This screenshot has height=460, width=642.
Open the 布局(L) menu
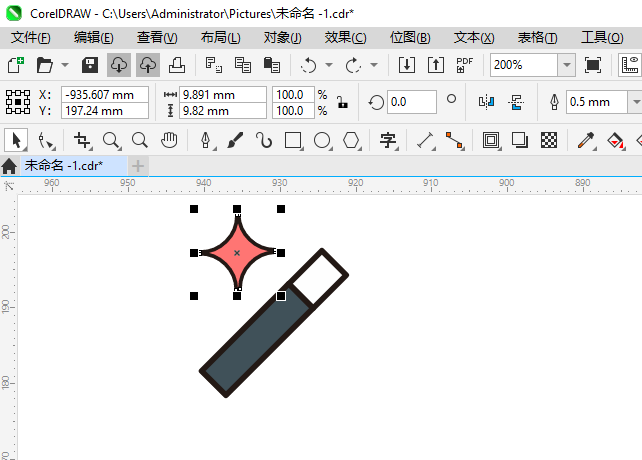pos(221,38)
